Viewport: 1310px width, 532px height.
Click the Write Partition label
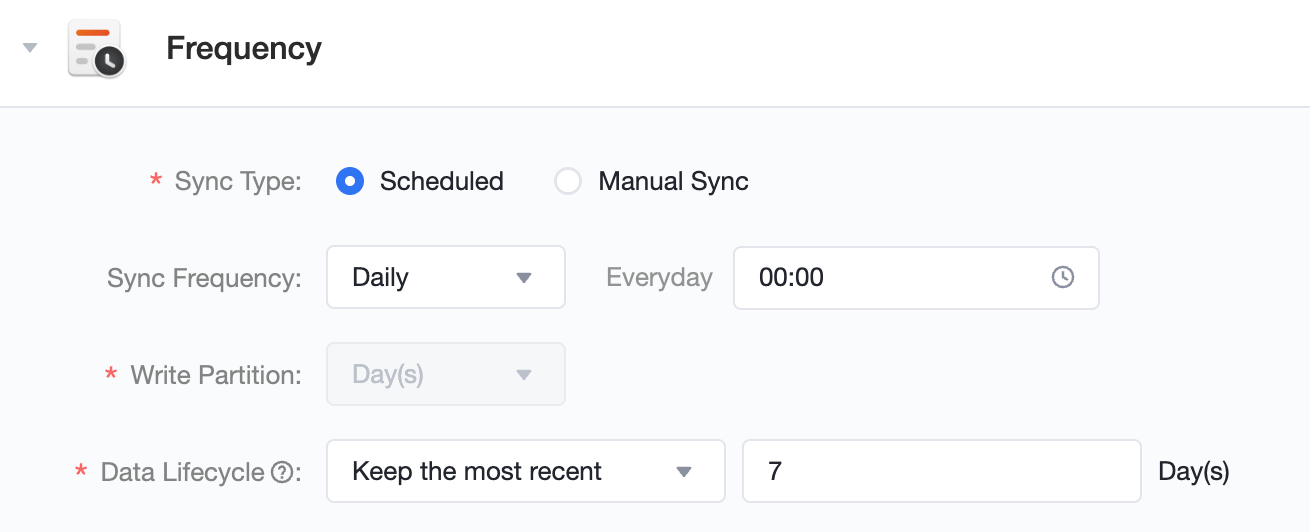[x=216, y=375]
